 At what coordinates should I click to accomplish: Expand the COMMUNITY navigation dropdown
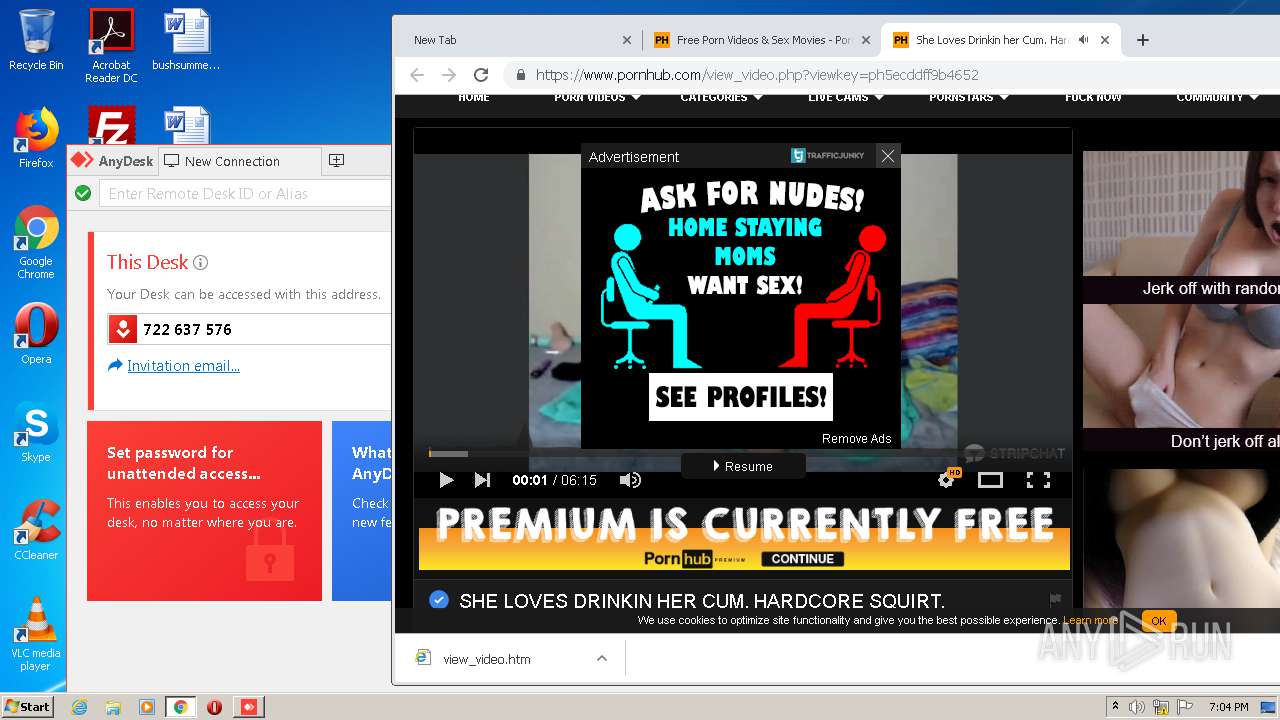(x=1216, y=97)
